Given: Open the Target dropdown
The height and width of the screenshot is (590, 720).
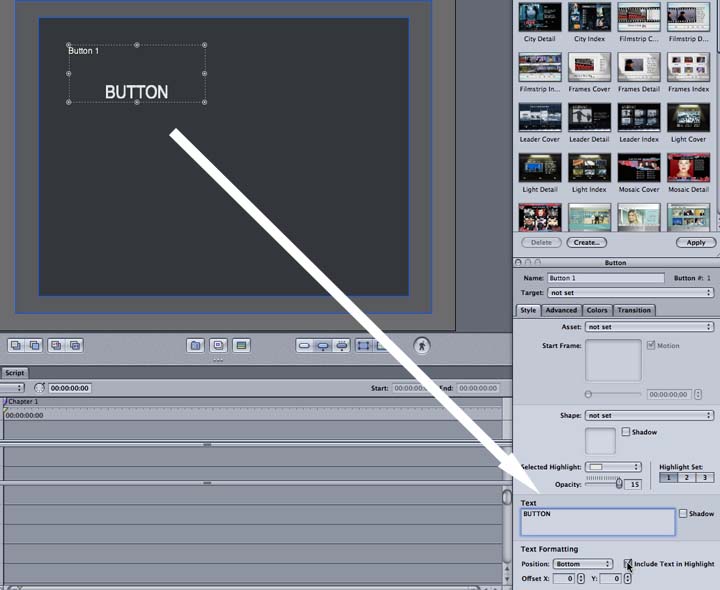Looking at the screenshot, I should pos(630,293).
